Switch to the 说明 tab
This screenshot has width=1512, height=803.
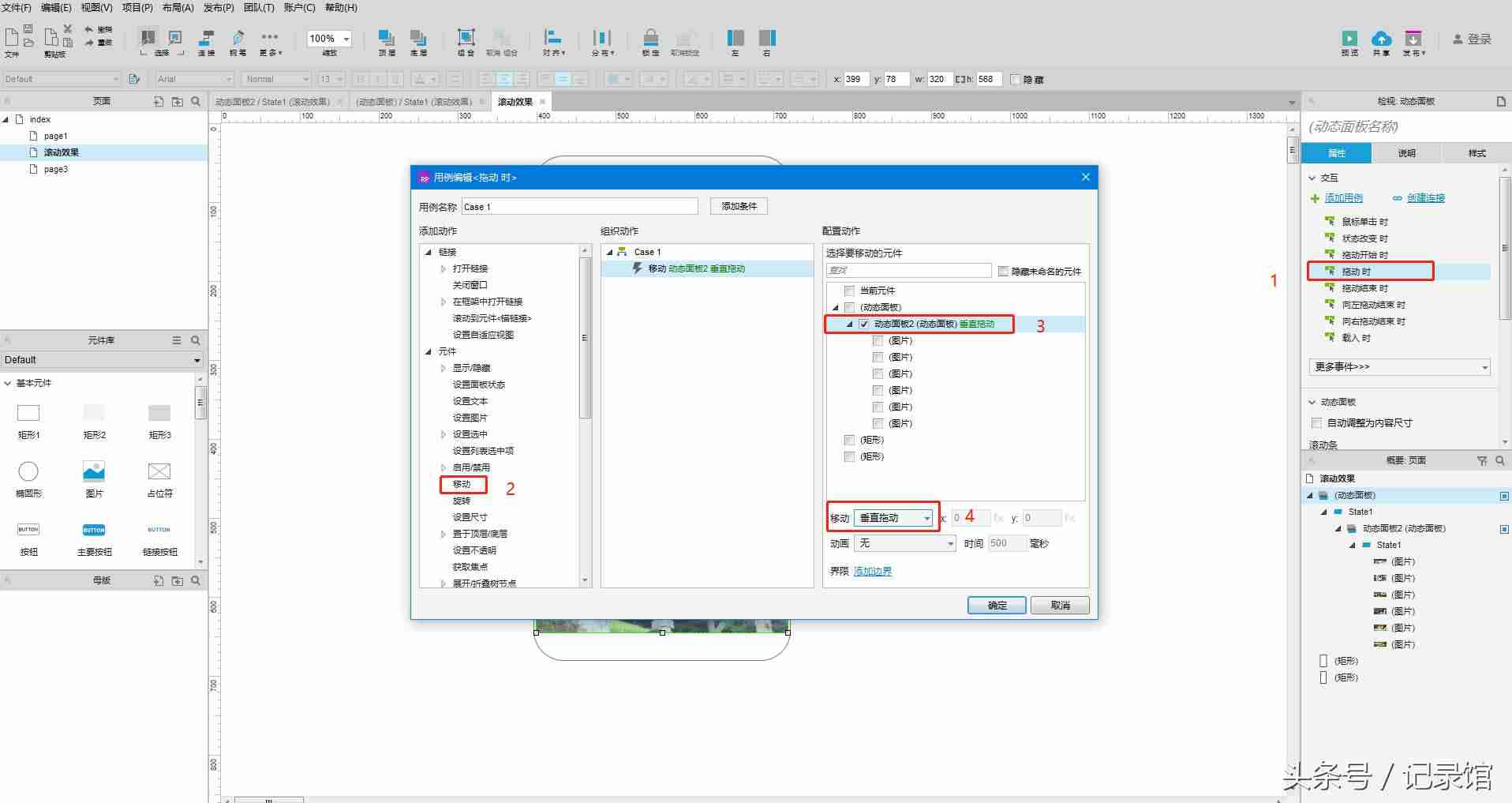point(1406,153)
